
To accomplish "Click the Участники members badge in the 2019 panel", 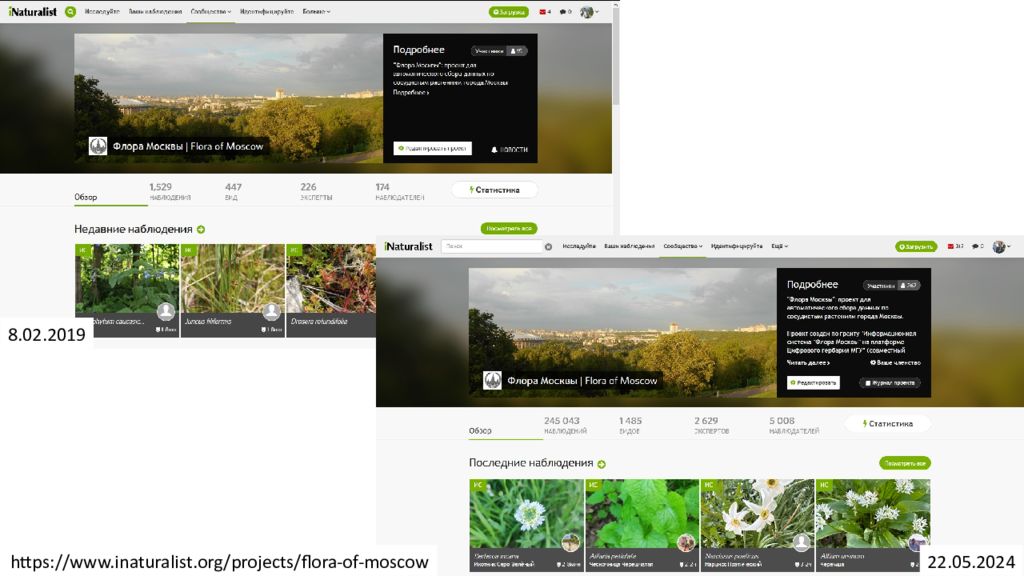I will point(499,50).
